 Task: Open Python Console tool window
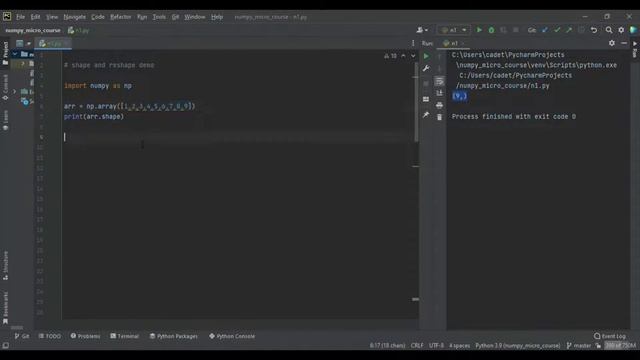[x=232, y=336]
